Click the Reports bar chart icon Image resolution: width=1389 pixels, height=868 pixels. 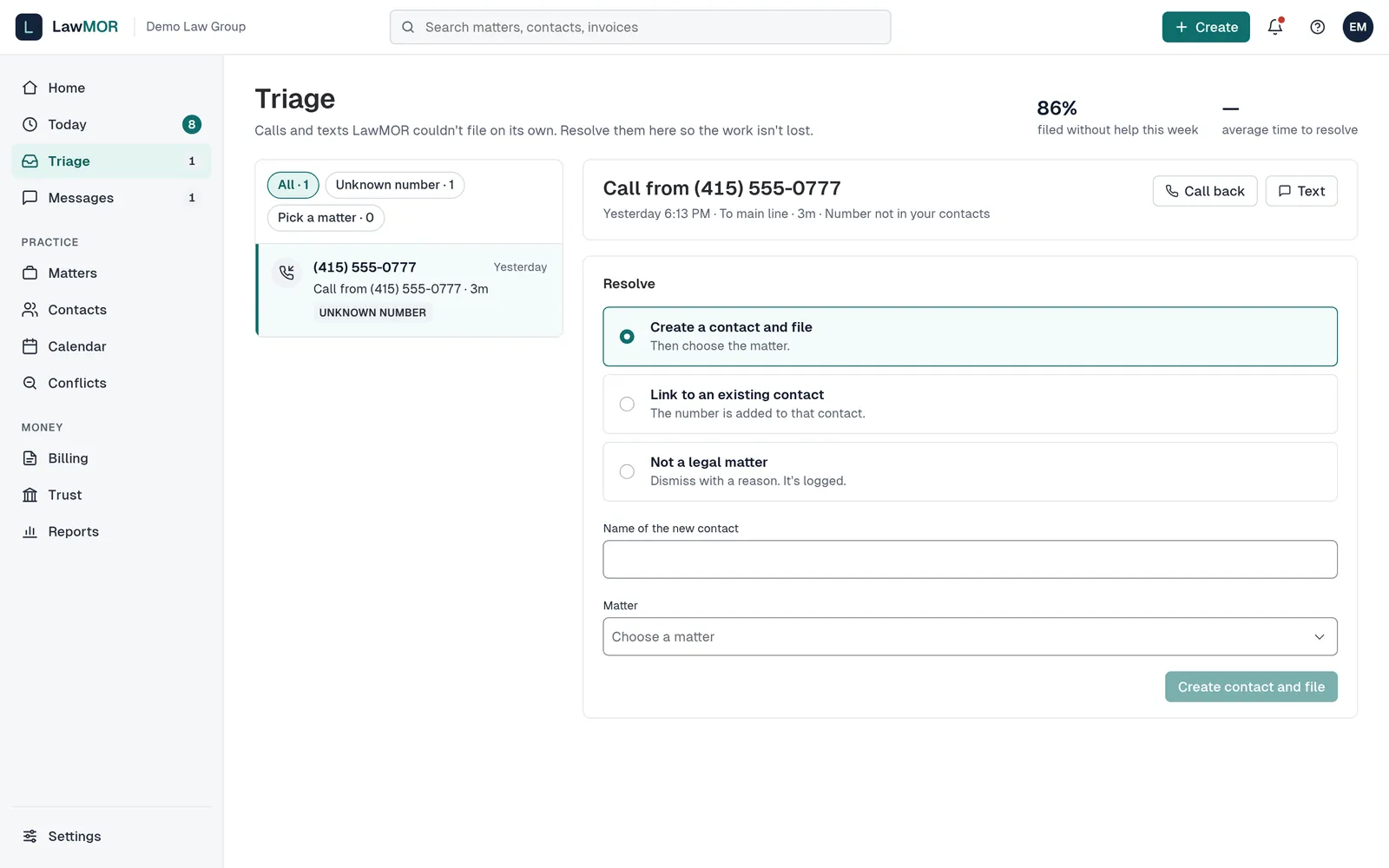[x=30, y=531]
